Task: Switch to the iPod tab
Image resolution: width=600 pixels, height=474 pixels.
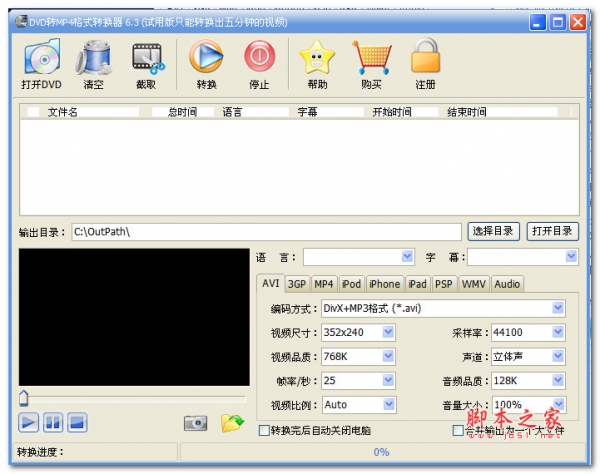Action: (351, 284)
